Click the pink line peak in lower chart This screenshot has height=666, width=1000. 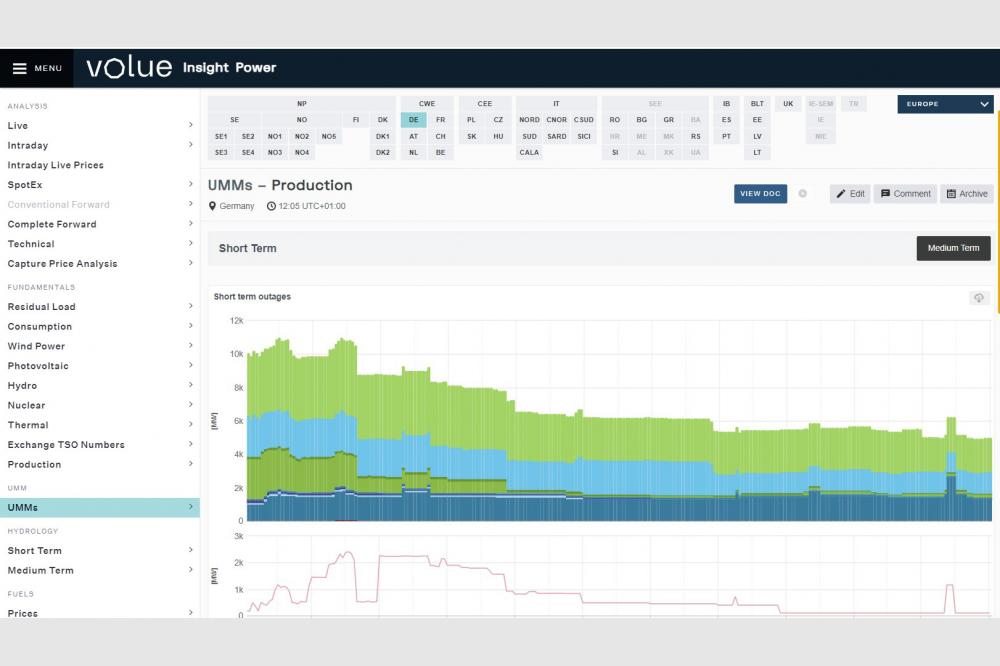pyautogui.click(x=347, y=552)
